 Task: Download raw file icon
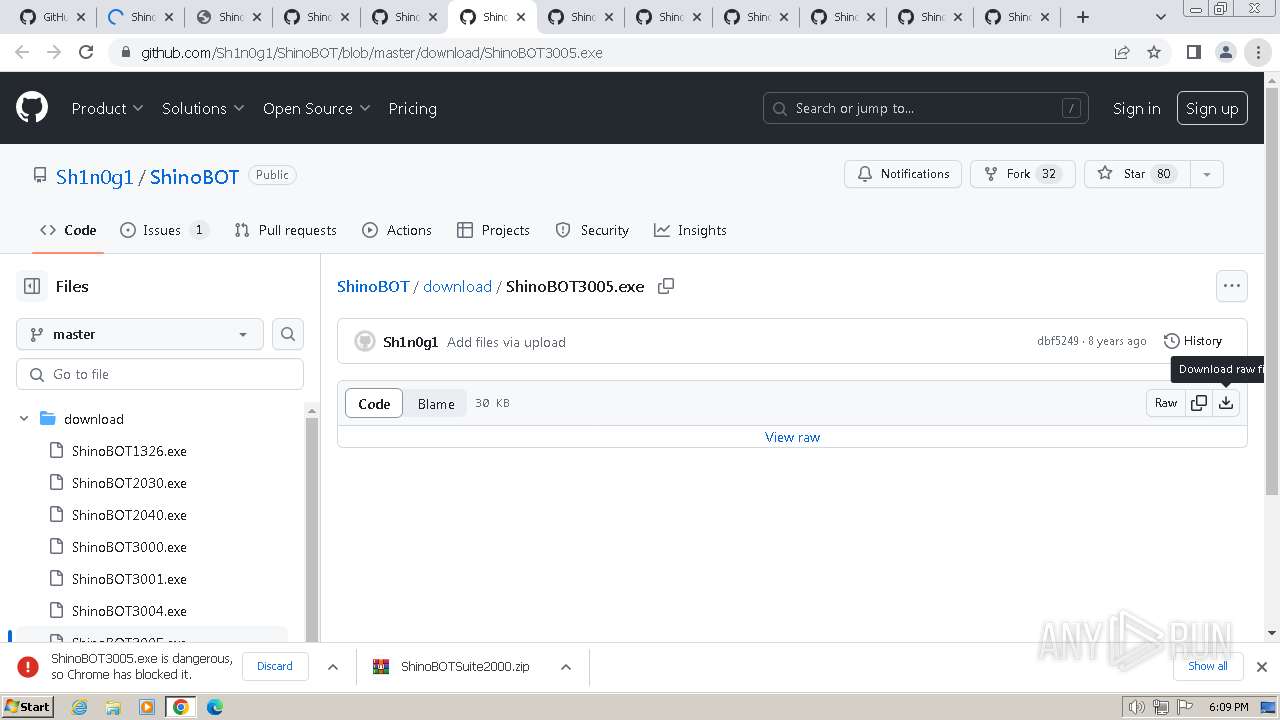[1226, 403]
